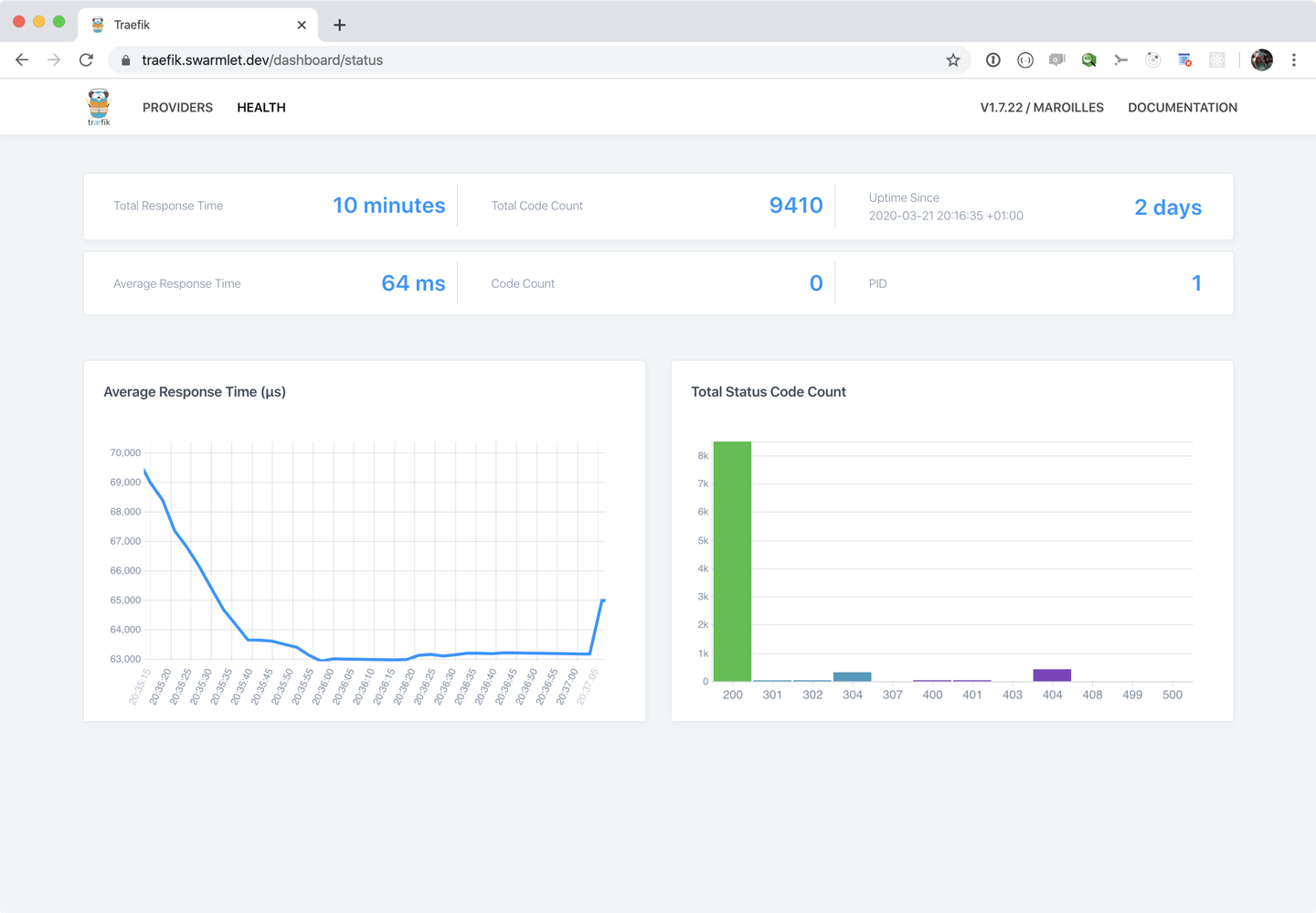Click the blue 304 status bar
Viewport: 1316px width, 913px height.
pos(852,677)
